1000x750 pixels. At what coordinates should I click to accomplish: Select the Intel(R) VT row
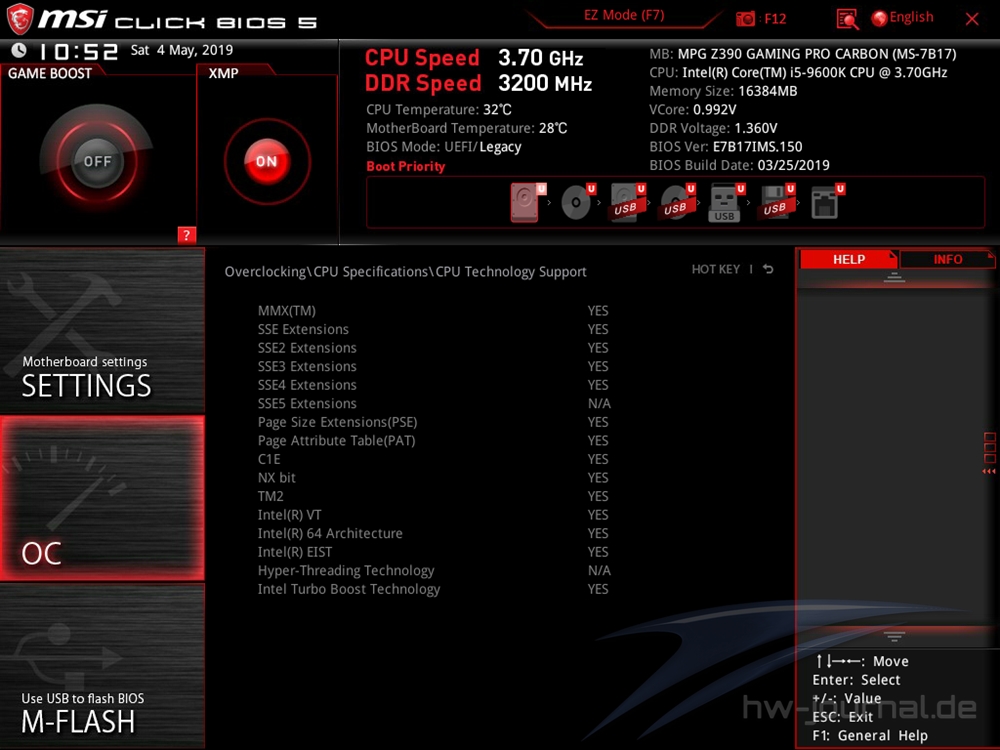pyautogui.click(x=434, y=514)
